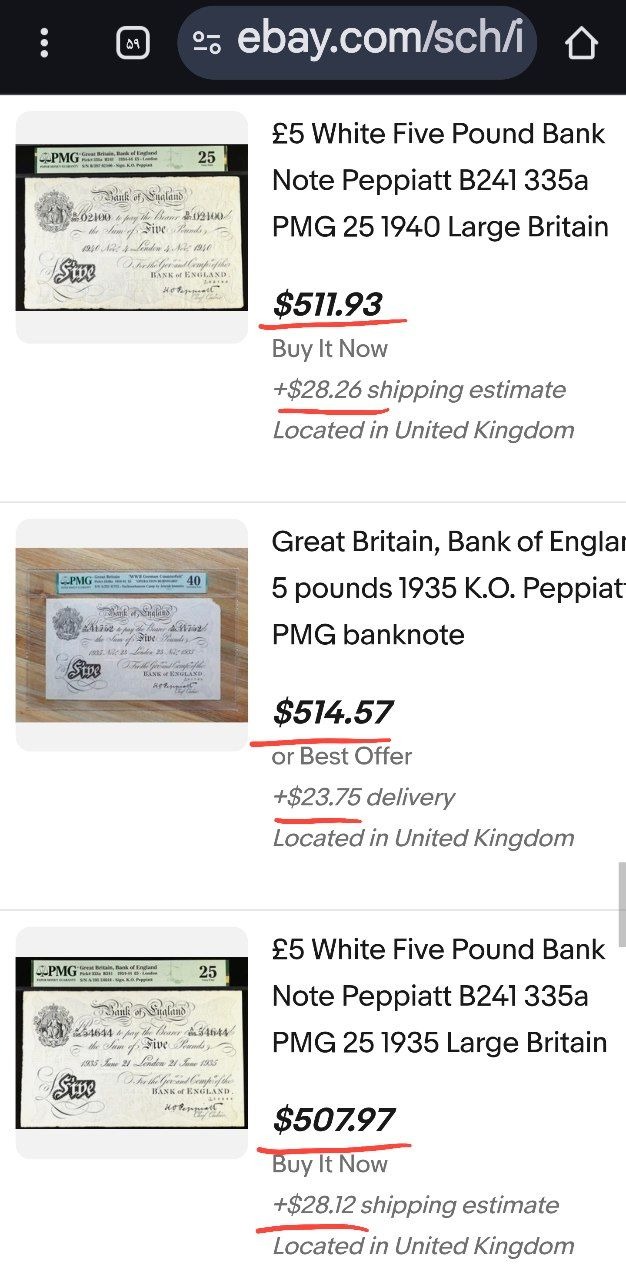Open the 1940 White Five Pound listing title
Screen dimensions: 626x1279
440,180
